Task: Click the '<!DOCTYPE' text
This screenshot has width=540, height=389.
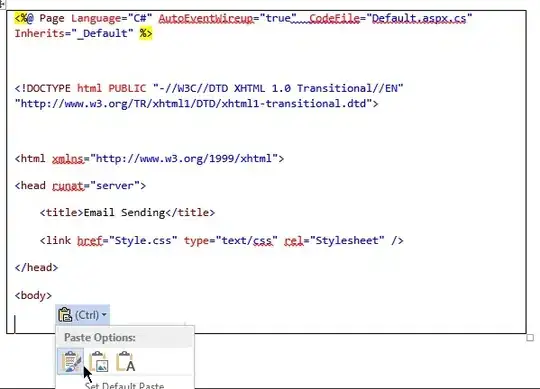Action: coord(43,88)
